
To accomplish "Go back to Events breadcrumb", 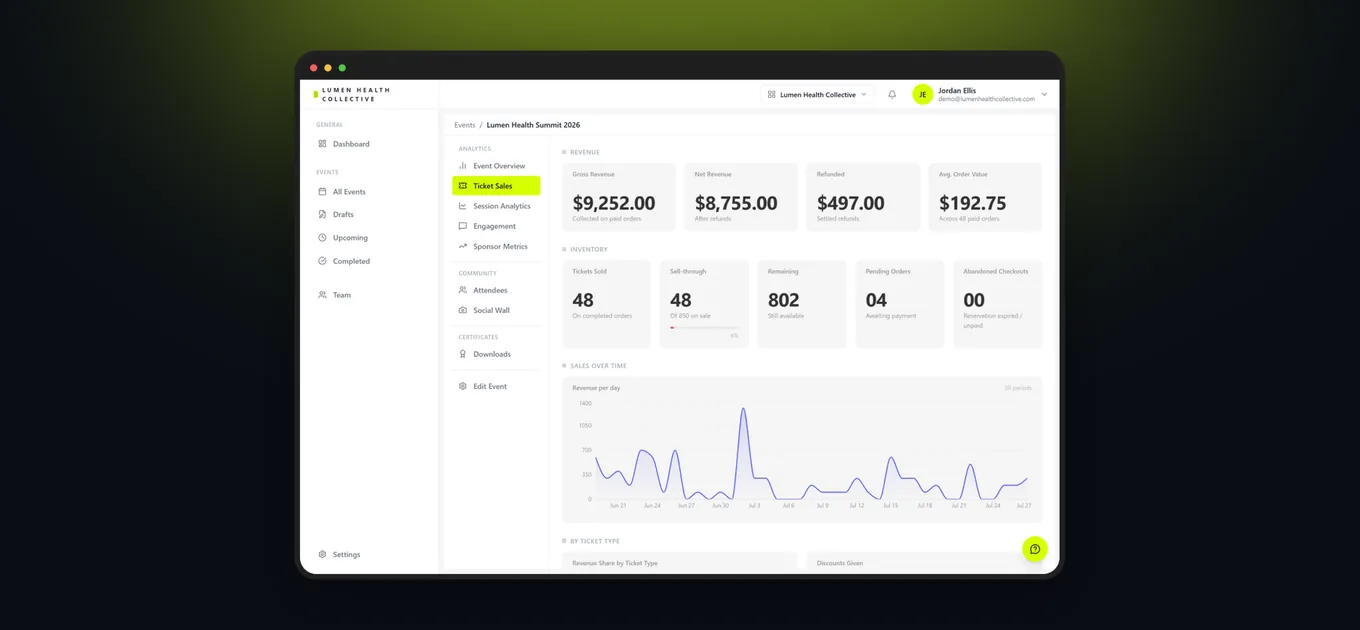I will (x=465, y=125).
